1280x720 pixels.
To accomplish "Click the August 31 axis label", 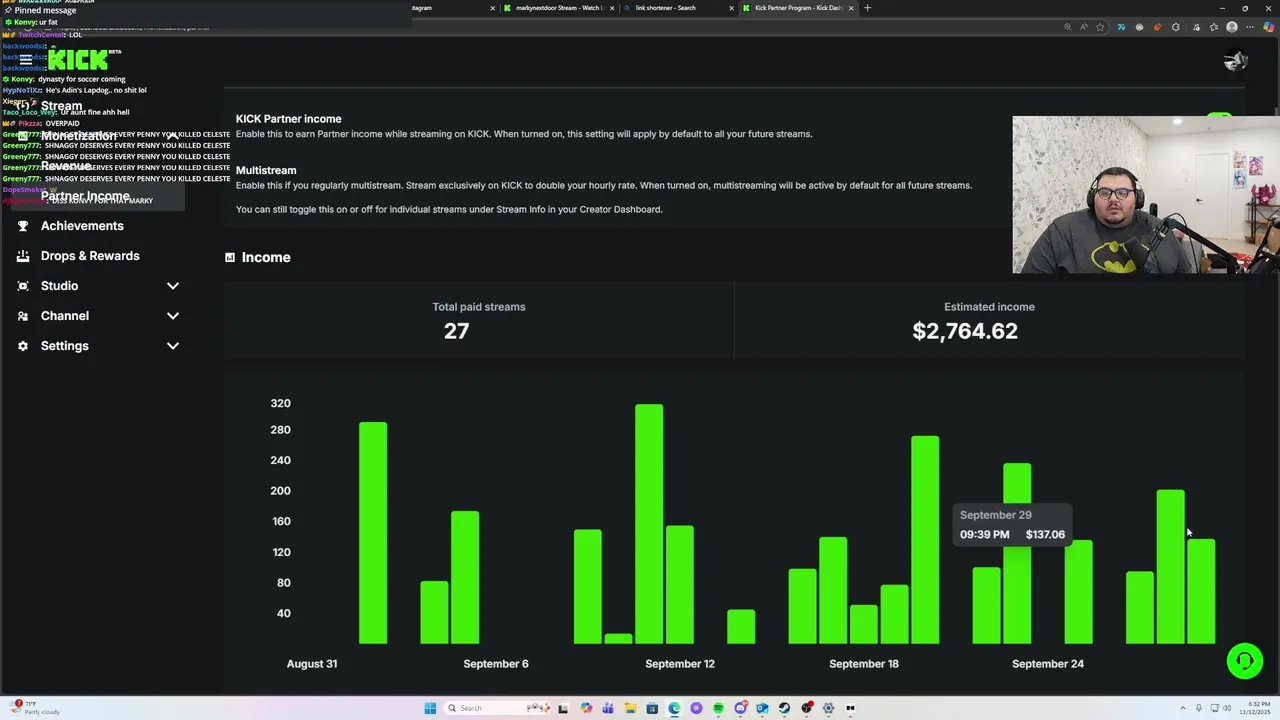I will 312,664.
